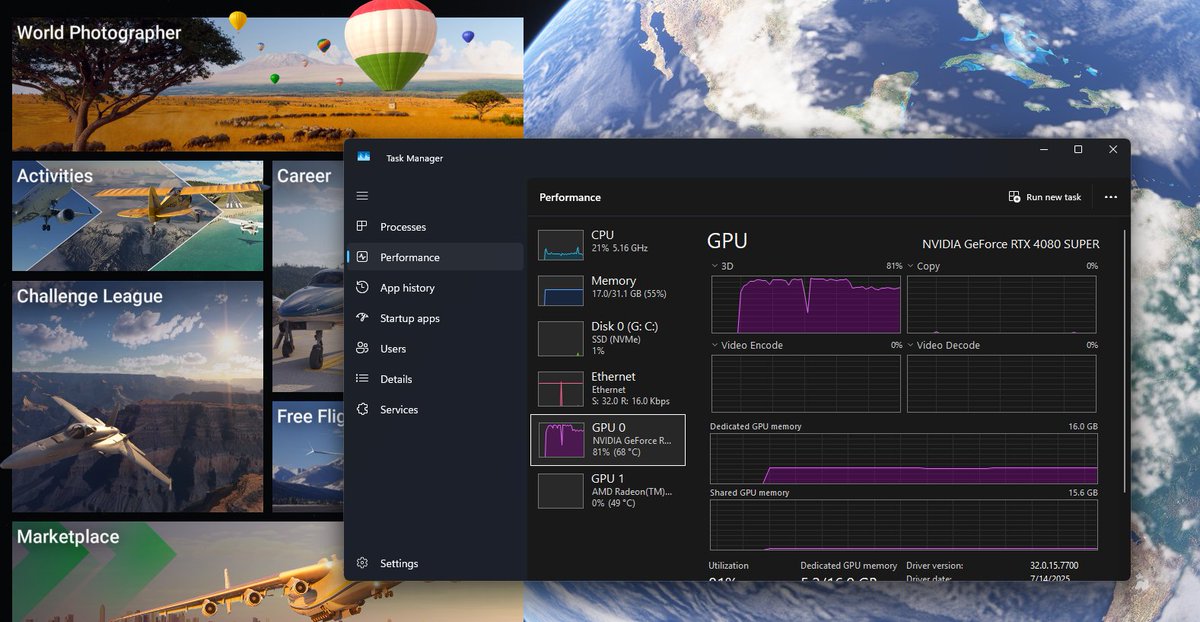
Task: Open the Processes page icon
Action: [x=362, y=227]
